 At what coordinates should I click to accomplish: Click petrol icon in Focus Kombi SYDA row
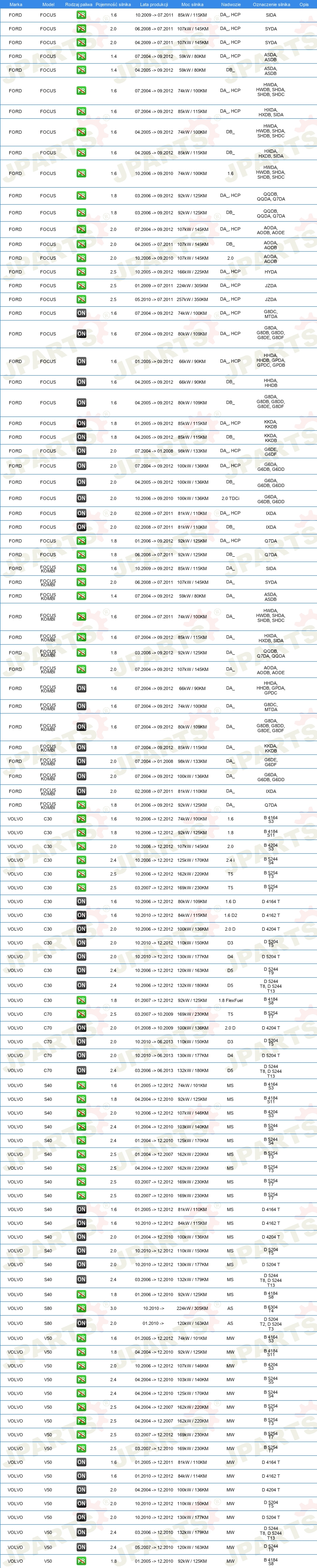pyautogui.click(x=81, y=582)
